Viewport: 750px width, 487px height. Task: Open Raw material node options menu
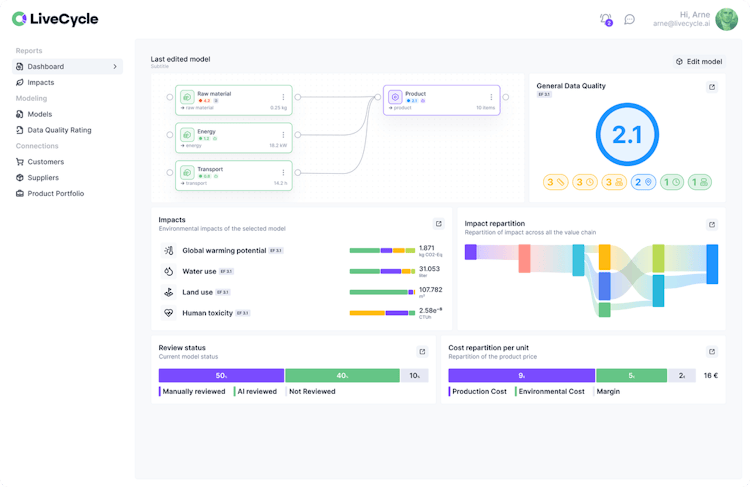(283, 97)
